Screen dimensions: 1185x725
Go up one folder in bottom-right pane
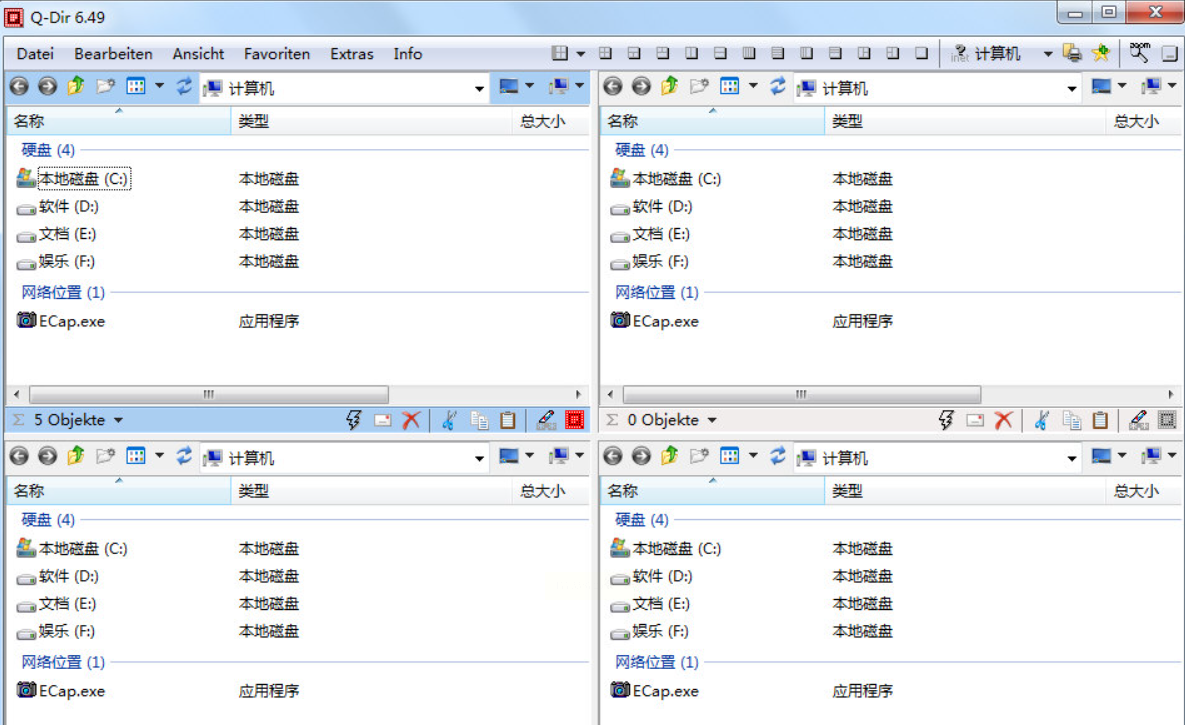coord(670,456)
